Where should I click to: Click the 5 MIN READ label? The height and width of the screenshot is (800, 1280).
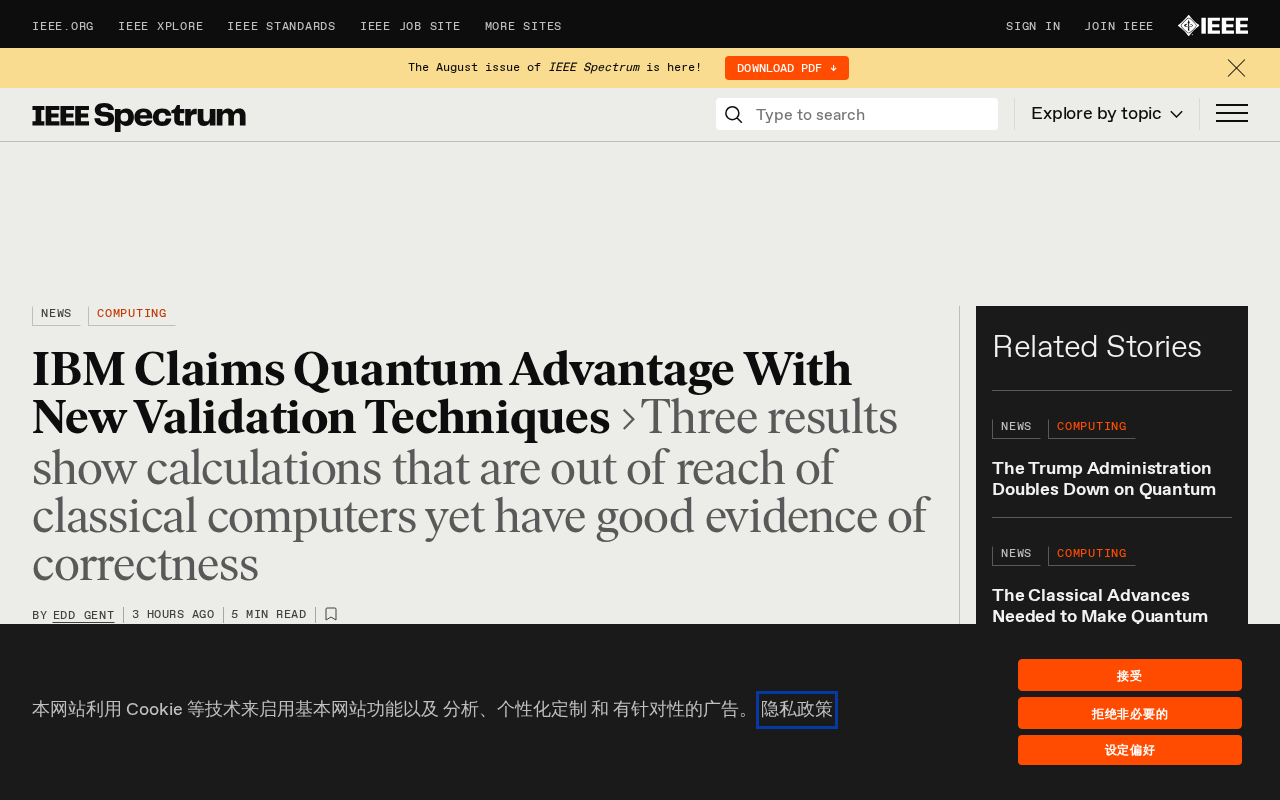(269, 615)
